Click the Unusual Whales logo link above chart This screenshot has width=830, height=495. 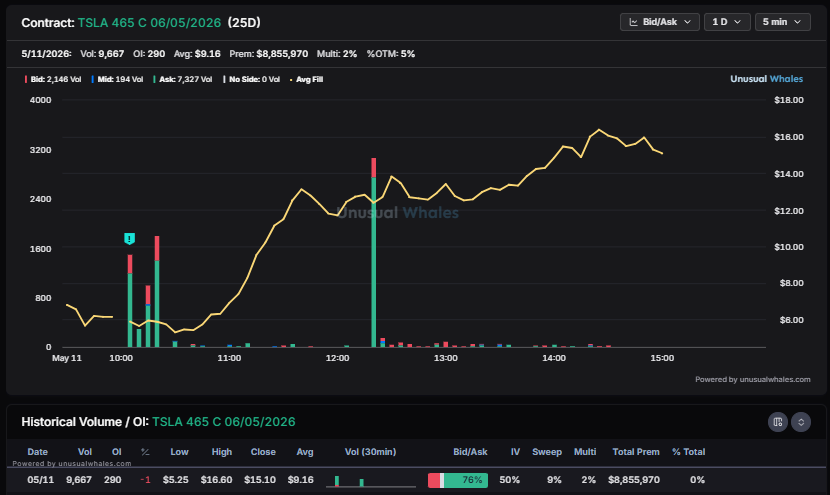[x=766, y=79]
